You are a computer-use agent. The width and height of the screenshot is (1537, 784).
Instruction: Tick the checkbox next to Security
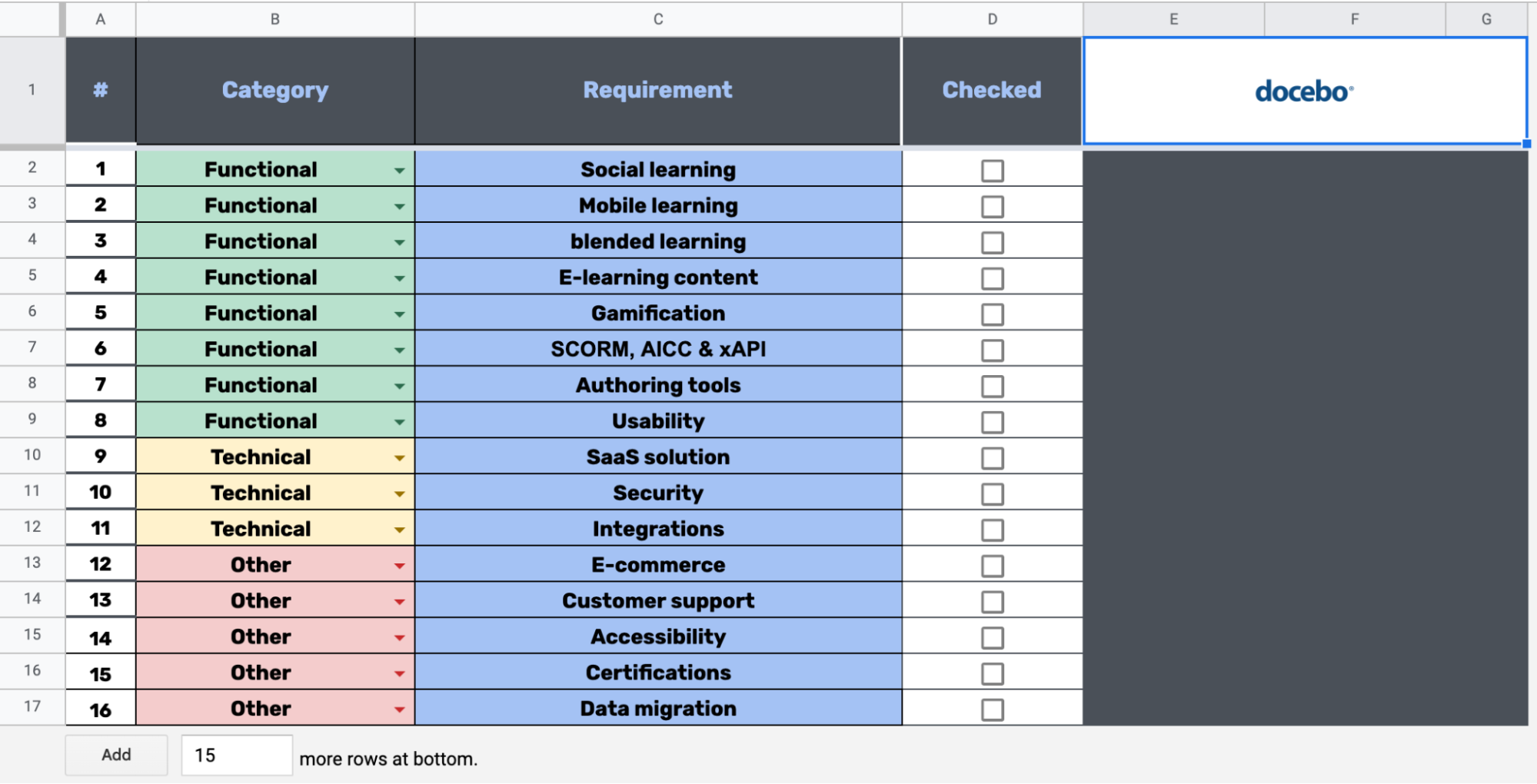click(992, 493)
